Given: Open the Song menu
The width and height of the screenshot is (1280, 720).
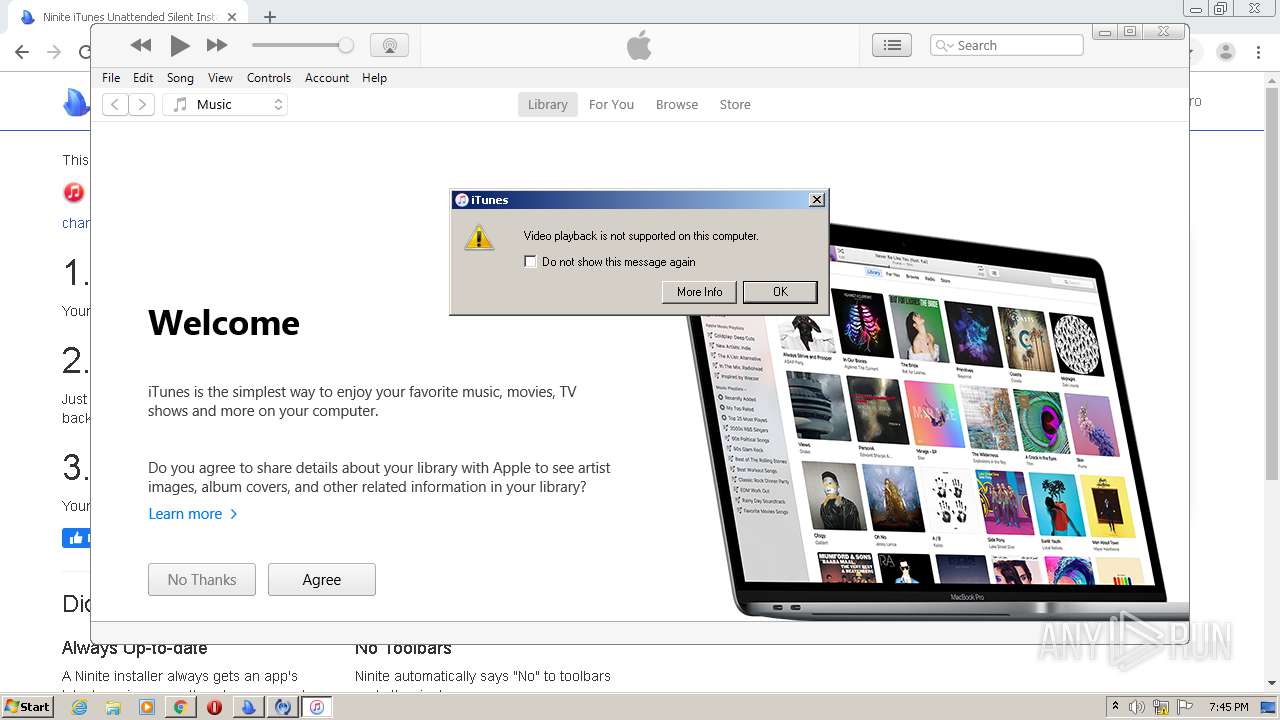Looking at the screenshot, I should click(180, 78).
